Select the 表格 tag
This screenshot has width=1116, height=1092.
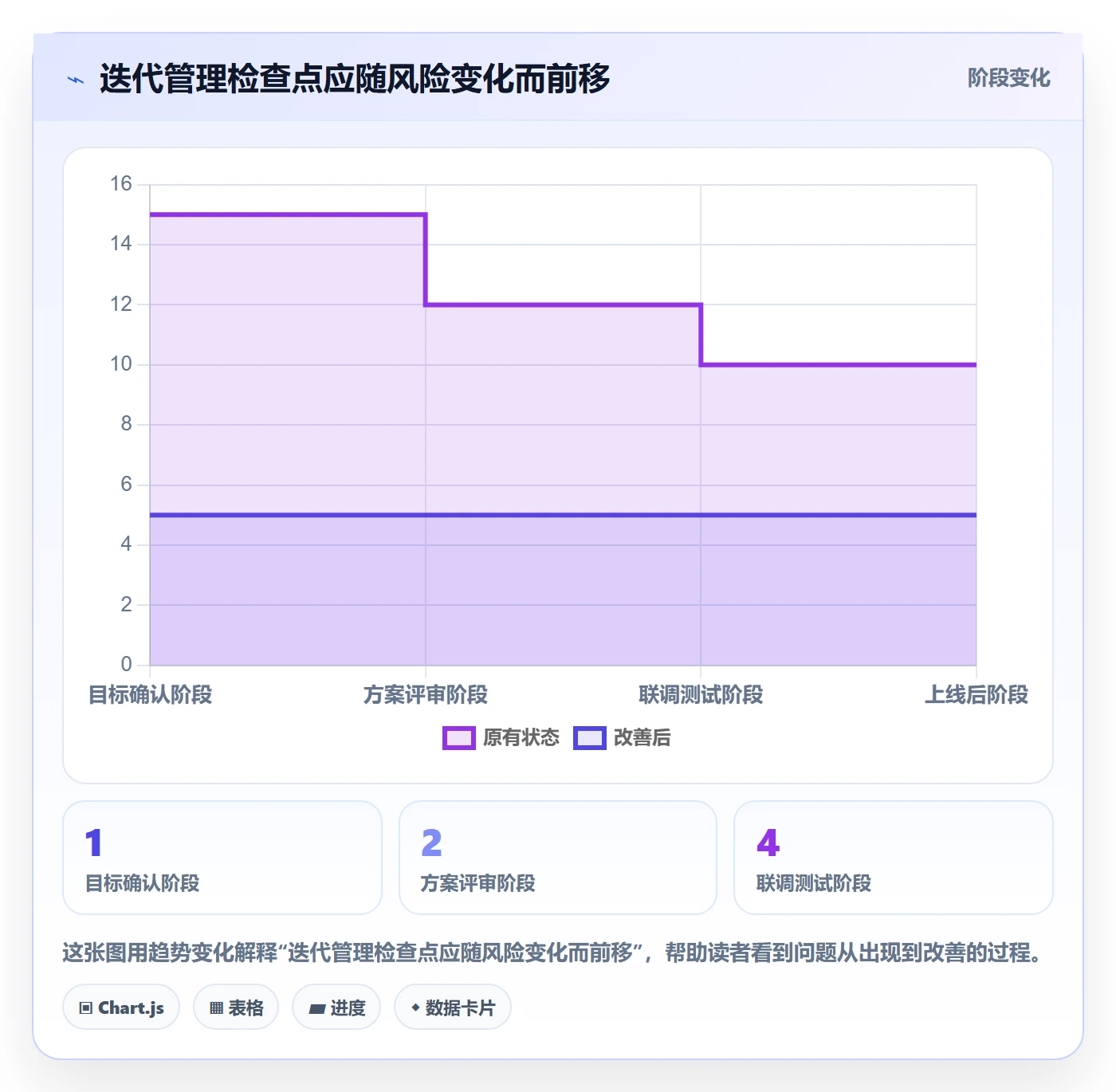[236, 1008]
